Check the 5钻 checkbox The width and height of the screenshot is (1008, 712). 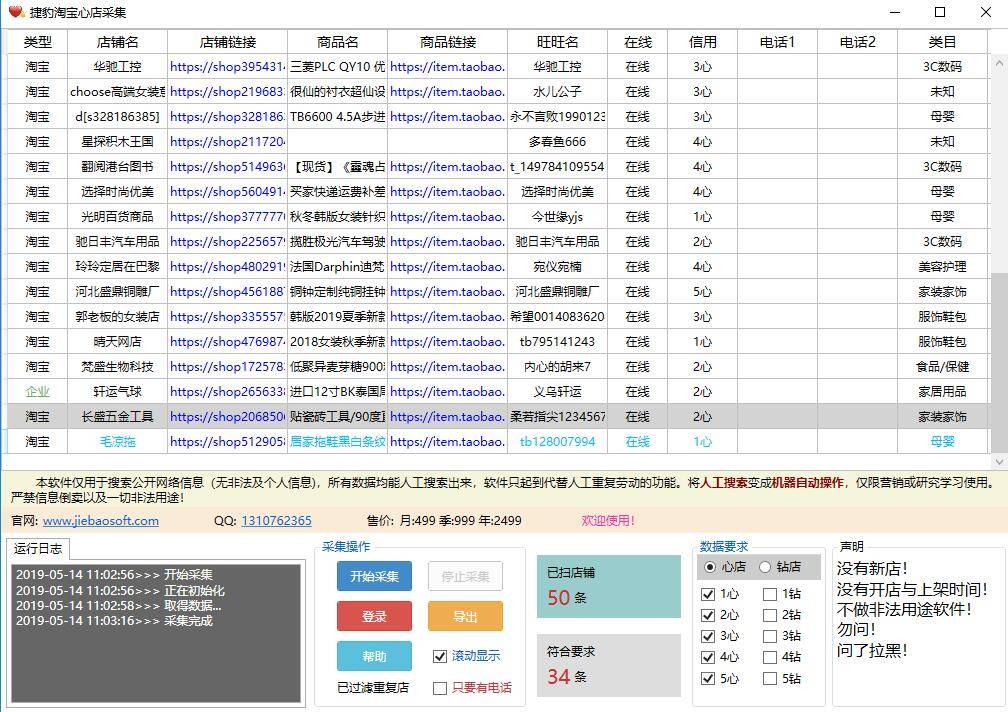tap(770, 679)
